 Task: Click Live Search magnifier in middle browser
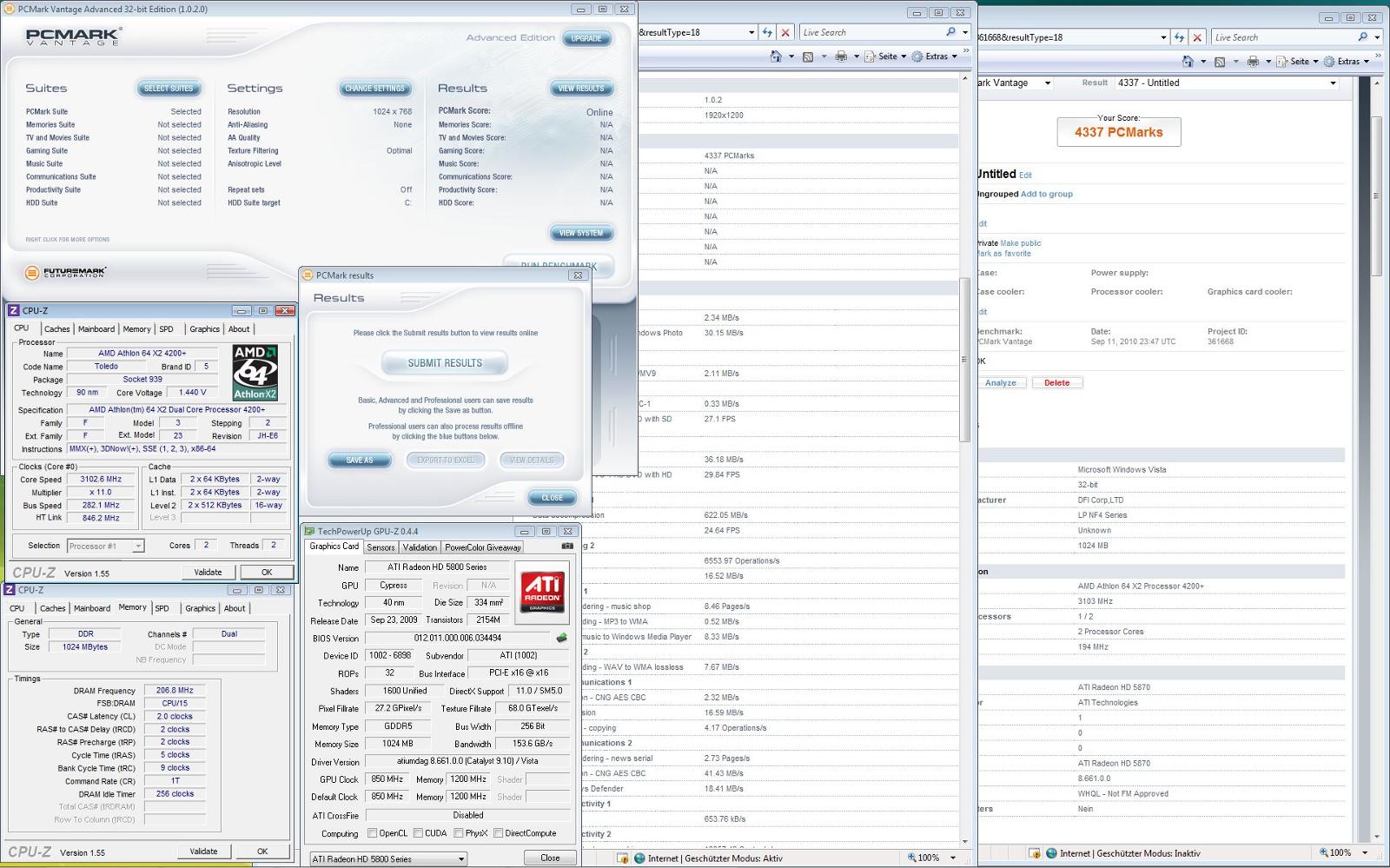[951, 32]
